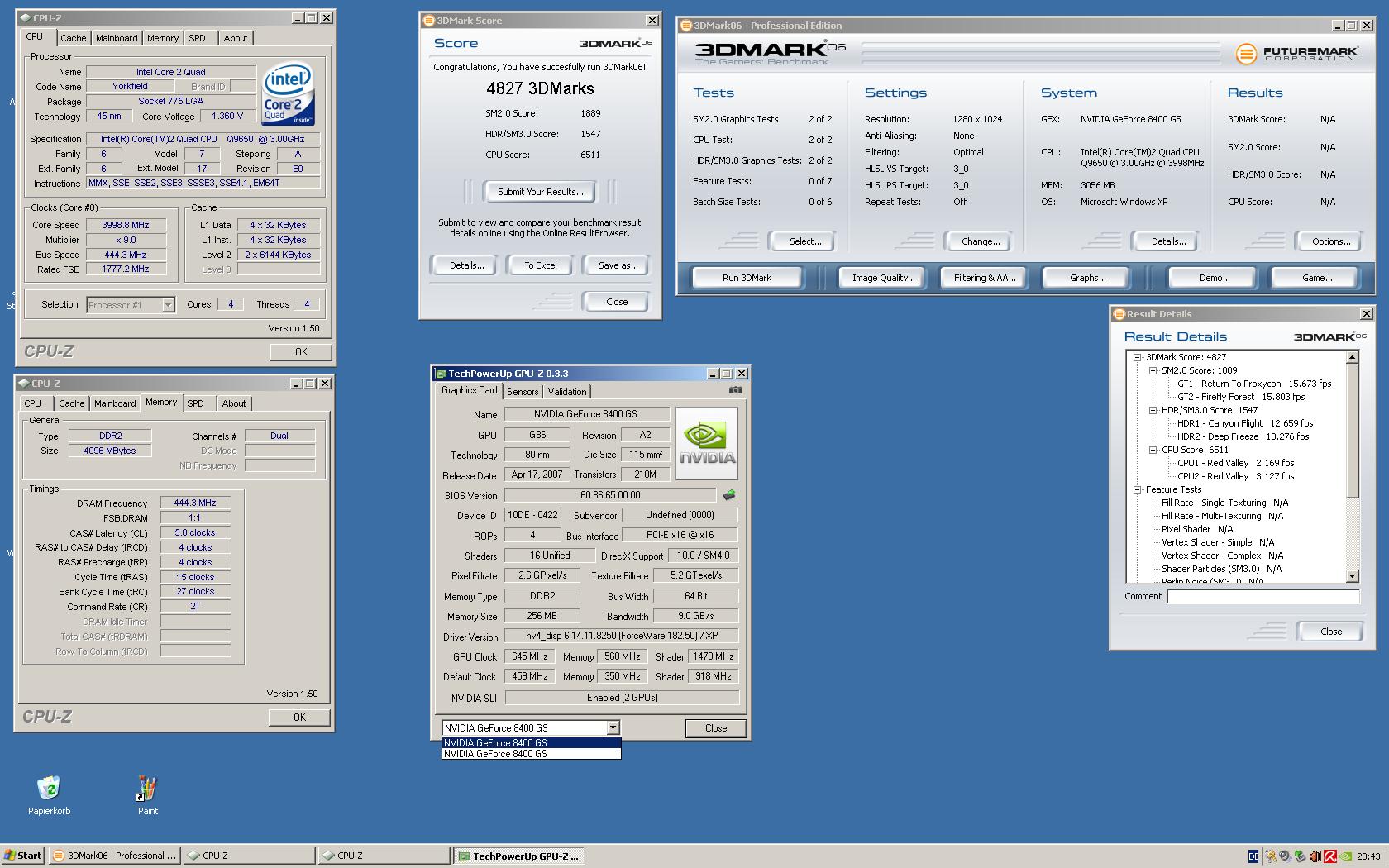The width and height of the screenshot is (1389, 868).
Task: Click Change button under Settings
Action: click(x=980, y=241)
